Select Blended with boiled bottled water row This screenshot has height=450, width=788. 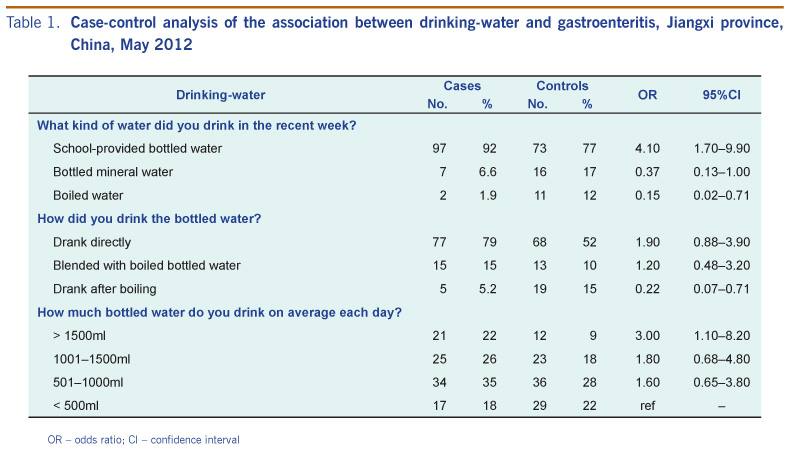[x=146, y=265]
